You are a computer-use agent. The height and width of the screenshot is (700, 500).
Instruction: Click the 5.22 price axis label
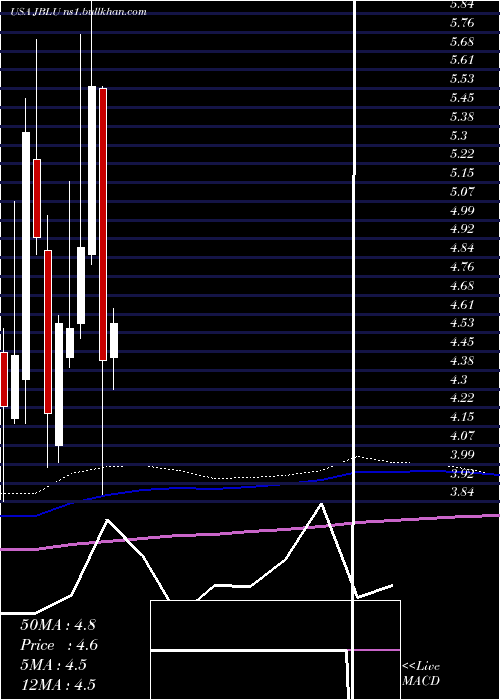(462, 154)
